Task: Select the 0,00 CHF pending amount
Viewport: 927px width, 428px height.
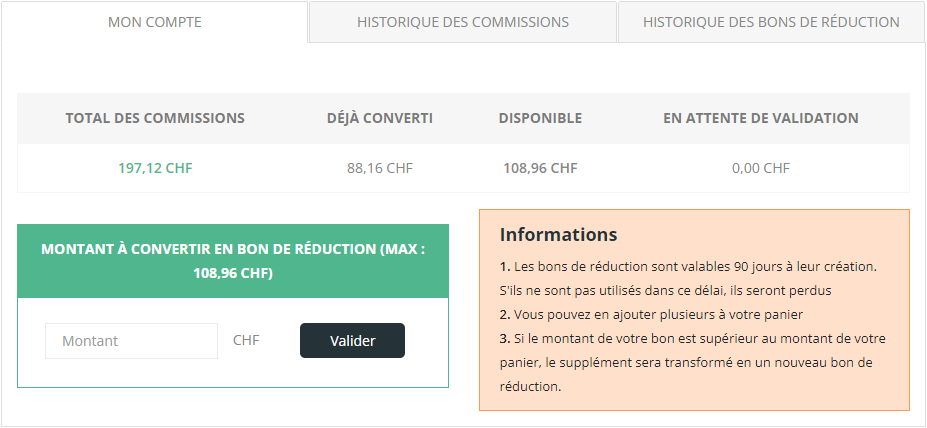Action: (761, 168)
